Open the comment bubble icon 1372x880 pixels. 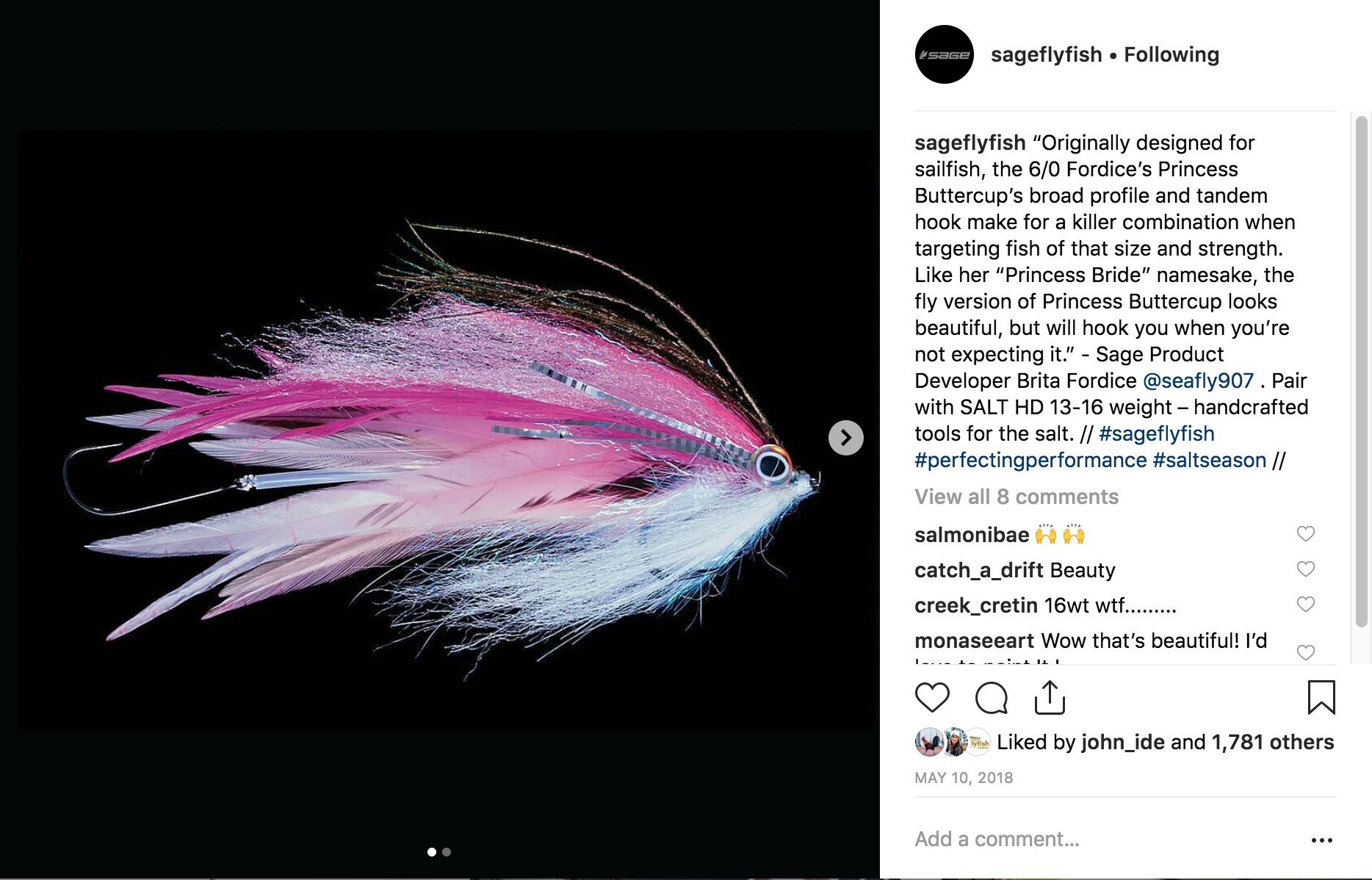coord(991,697)
